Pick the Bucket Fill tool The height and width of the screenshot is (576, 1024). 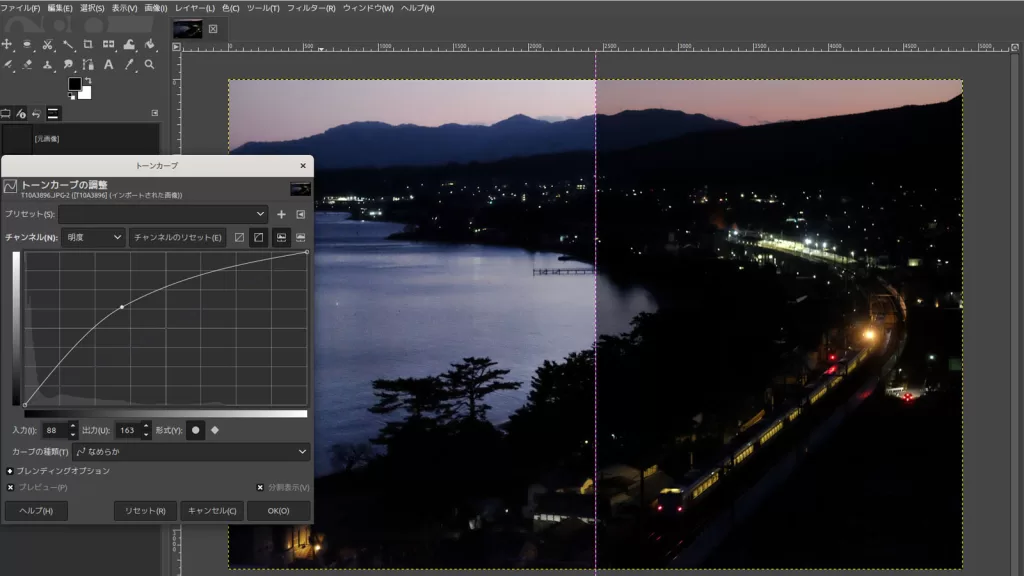(x=149, y=44)
